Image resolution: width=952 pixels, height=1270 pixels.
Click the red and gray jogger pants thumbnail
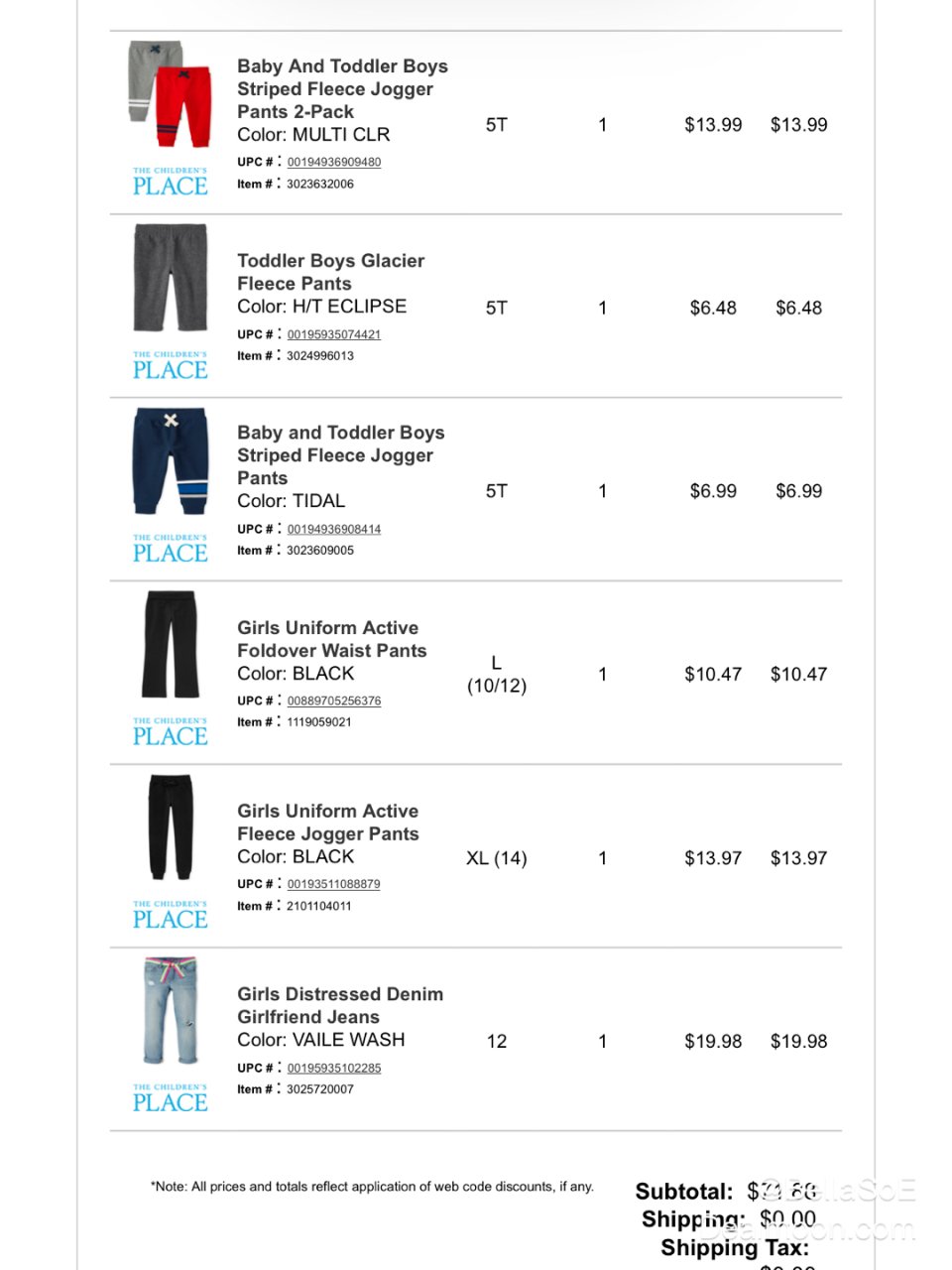(170, 95)
